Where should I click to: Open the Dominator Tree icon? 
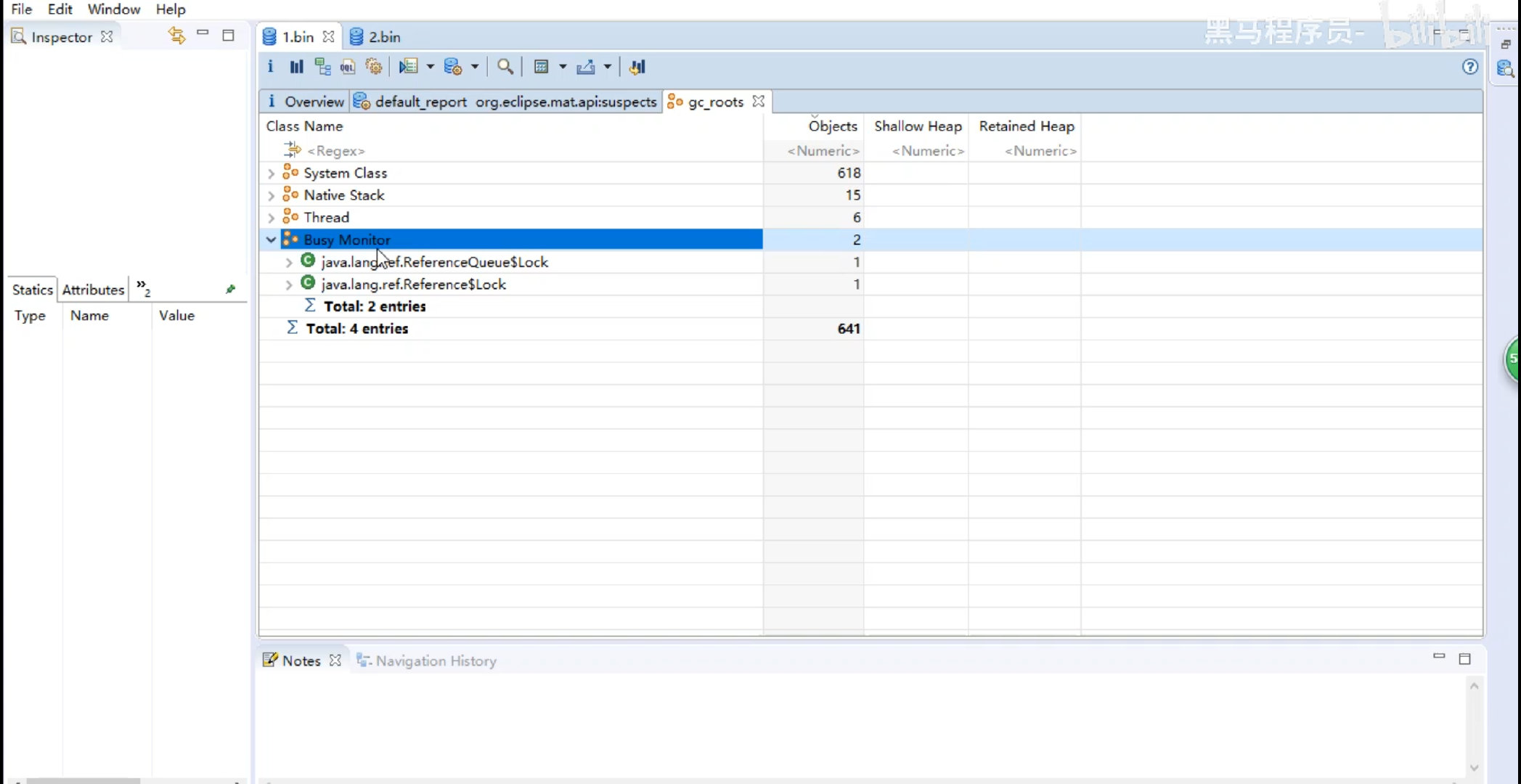tap(322, 67)
